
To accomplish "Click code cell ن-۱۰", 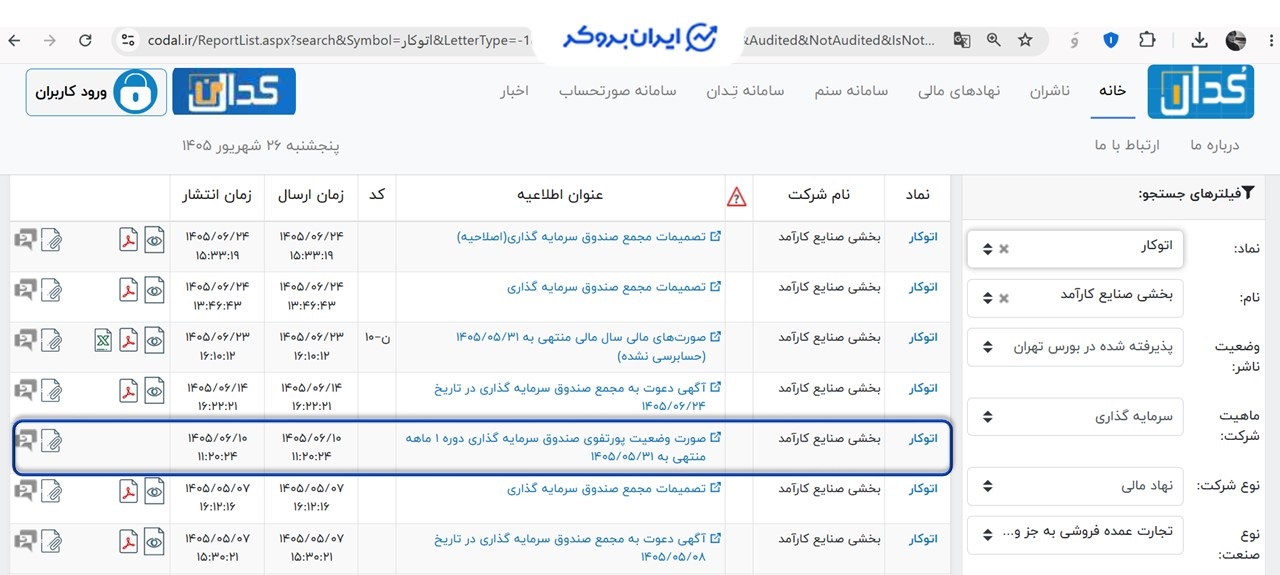I will 378,338.
